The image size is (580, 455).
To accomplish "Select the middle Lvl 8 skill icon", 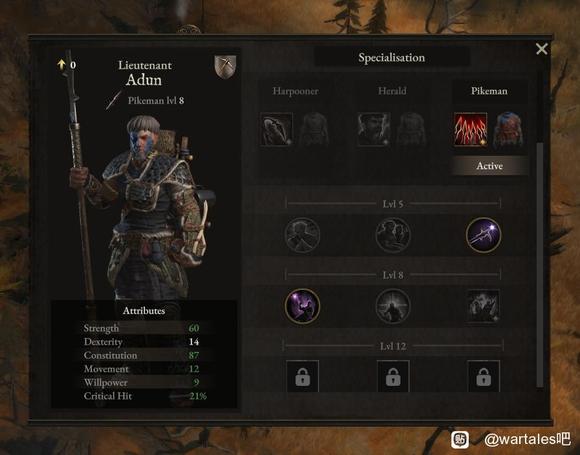I will click(393, 306).
